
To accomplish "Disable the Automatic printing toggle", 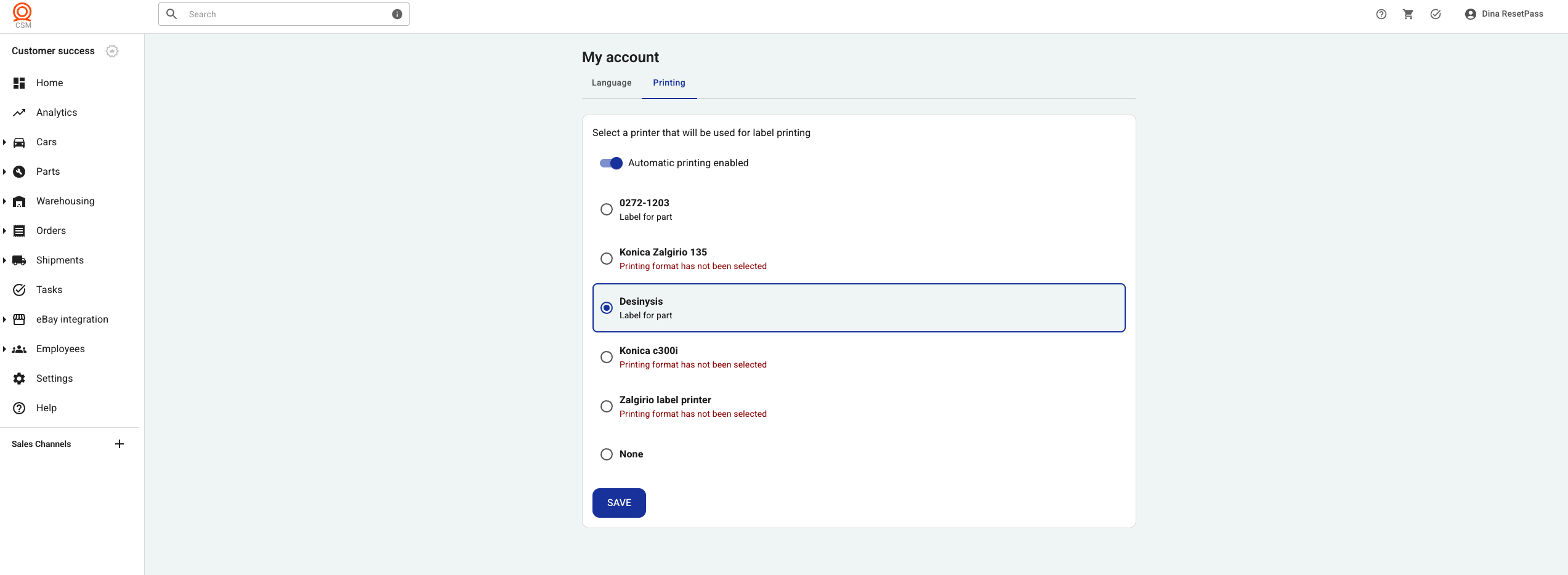I will [611, 163].
